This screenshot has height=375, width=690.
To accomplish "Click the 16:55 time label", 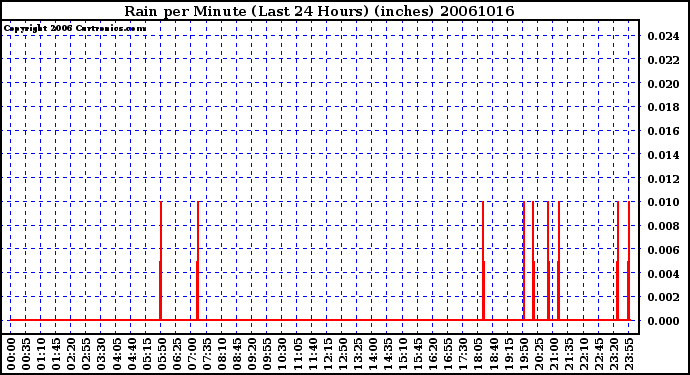I will [x=447, y=354].
